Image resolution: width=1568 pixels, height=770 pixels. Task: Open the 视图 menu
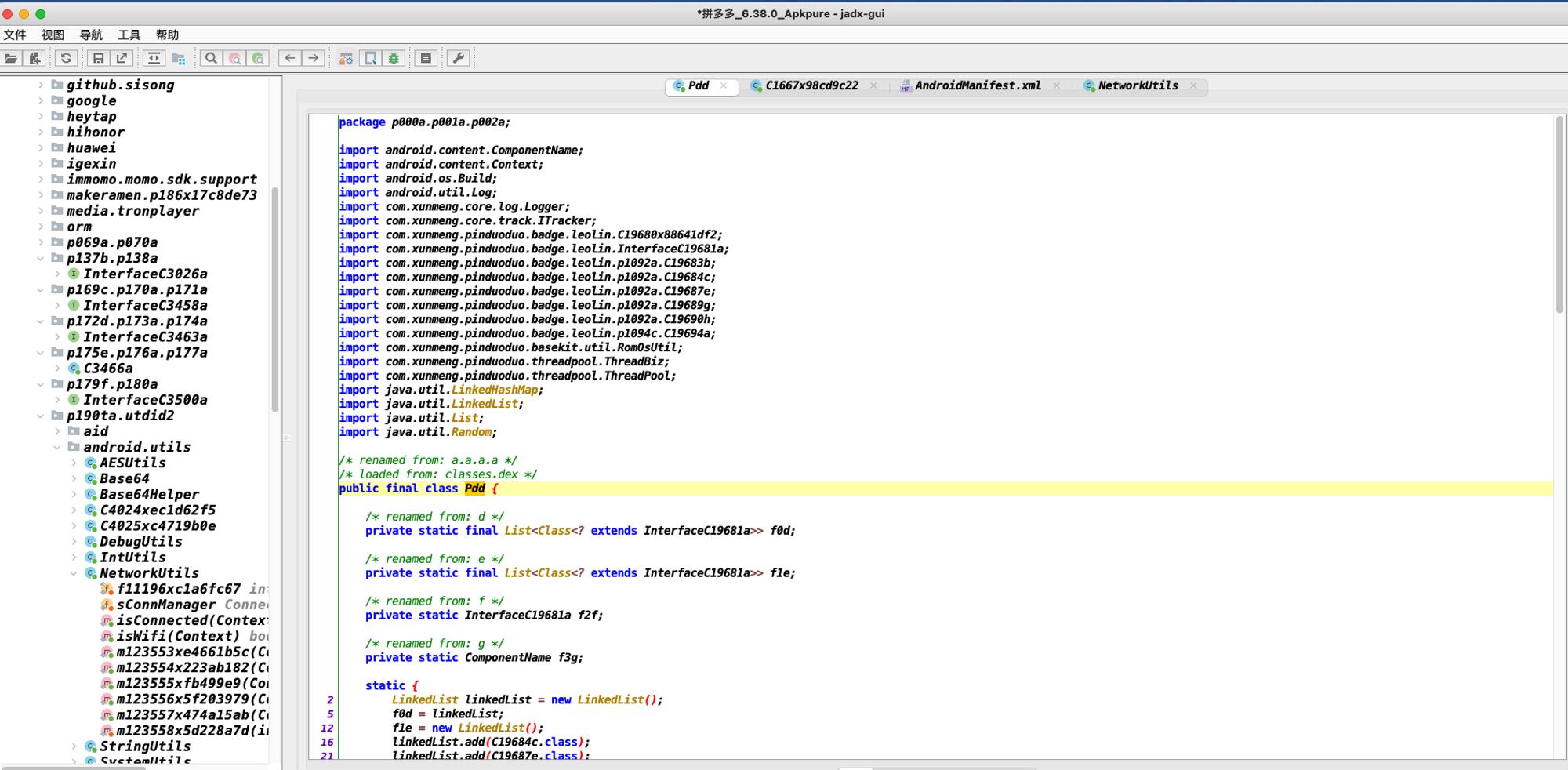click(53, 35)
